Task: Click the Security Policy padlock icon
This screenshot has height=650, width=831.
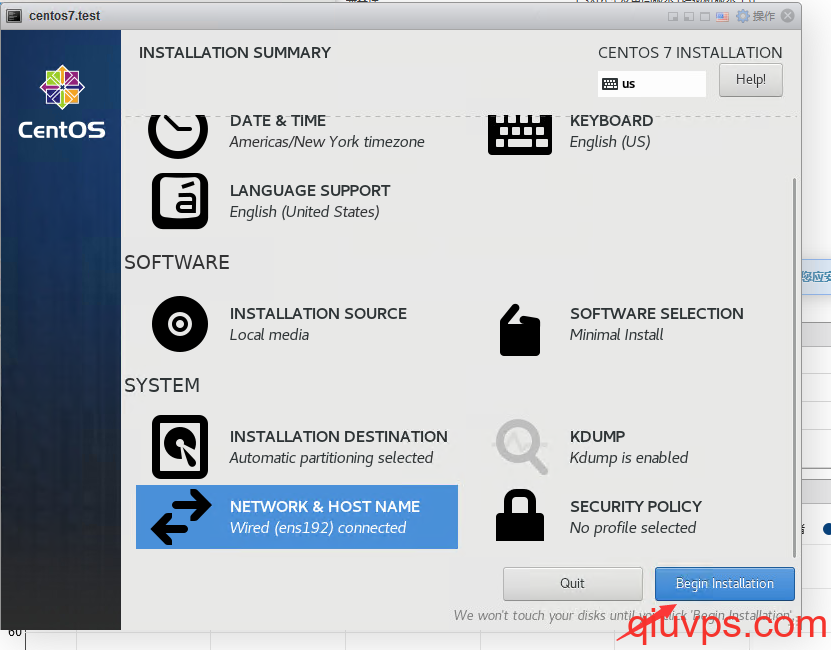Action: tap(520, 515)
